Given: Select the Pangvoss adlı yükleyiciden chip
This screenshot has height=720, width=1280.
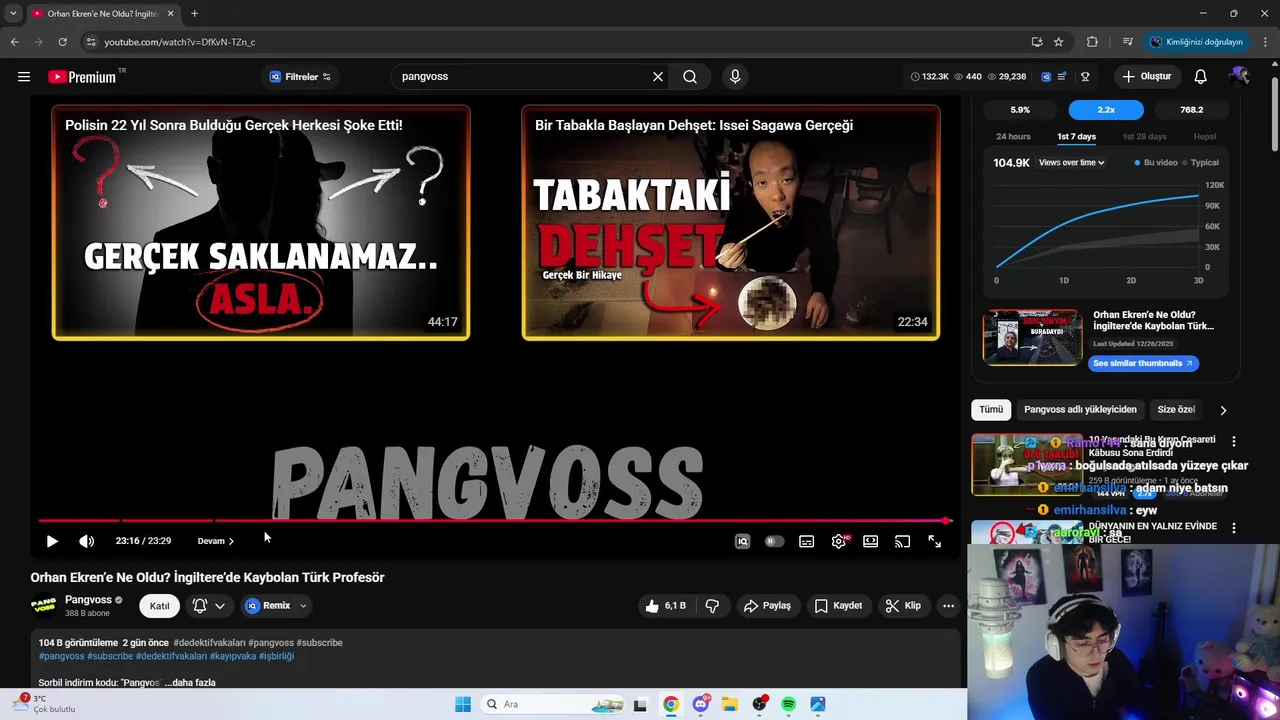Looking at the screenshot, I should pos(1080,410).
